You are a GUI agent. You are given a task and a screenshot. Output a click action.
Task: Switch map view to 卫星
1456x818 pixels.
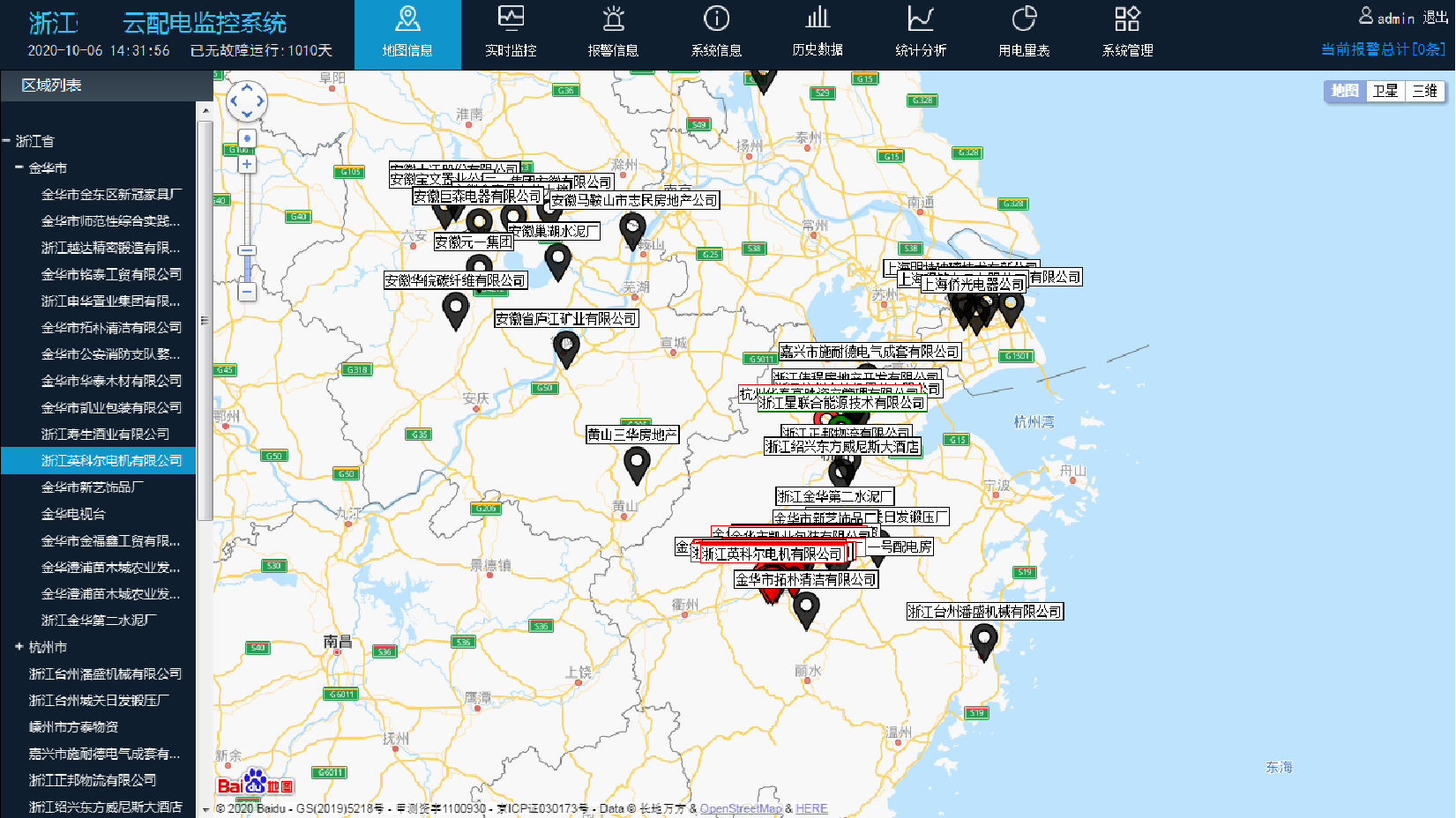pyautogui.click(x=1385, y=91)
